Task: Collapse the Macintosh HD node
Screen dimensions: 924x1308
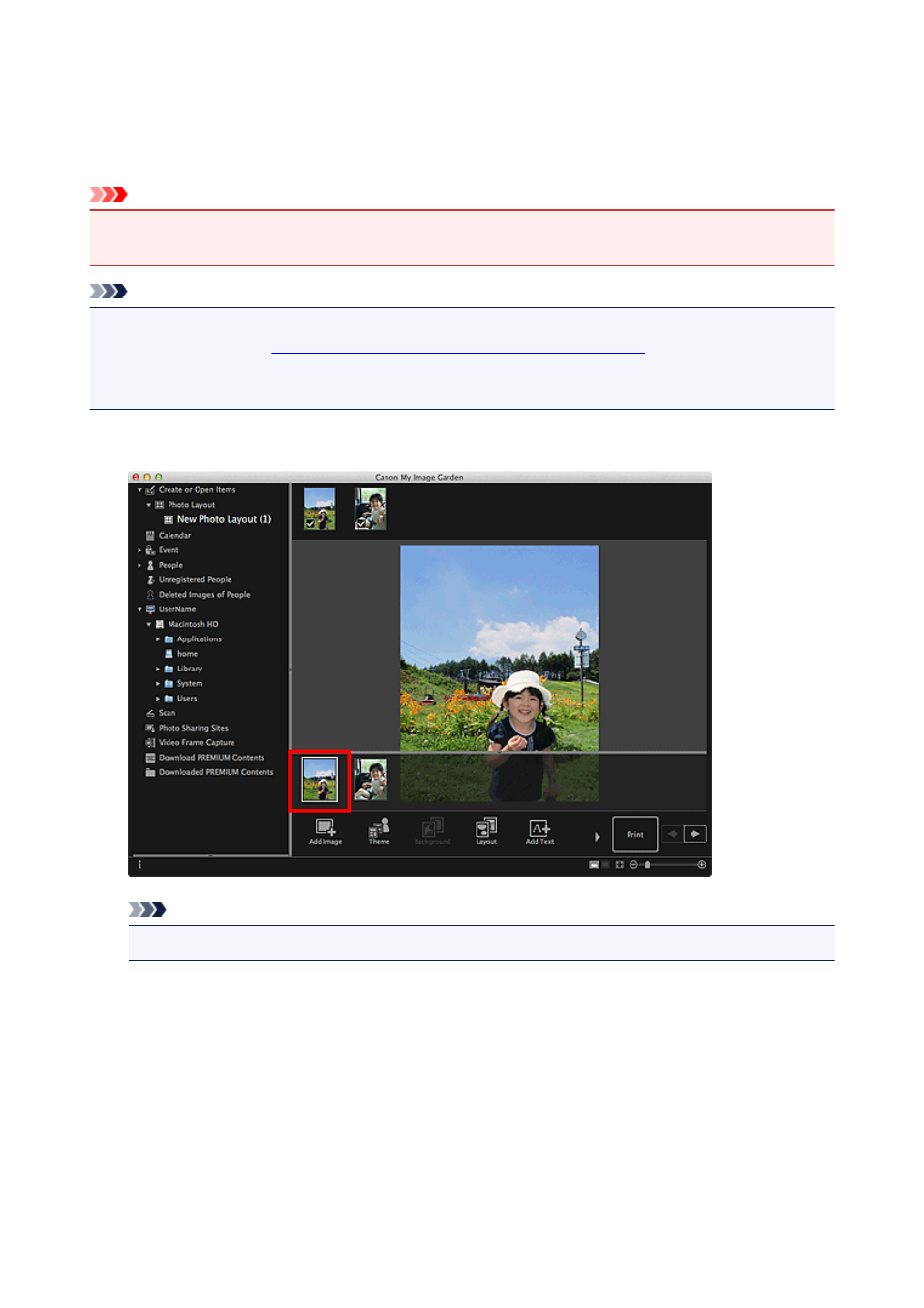Action: 149,625
